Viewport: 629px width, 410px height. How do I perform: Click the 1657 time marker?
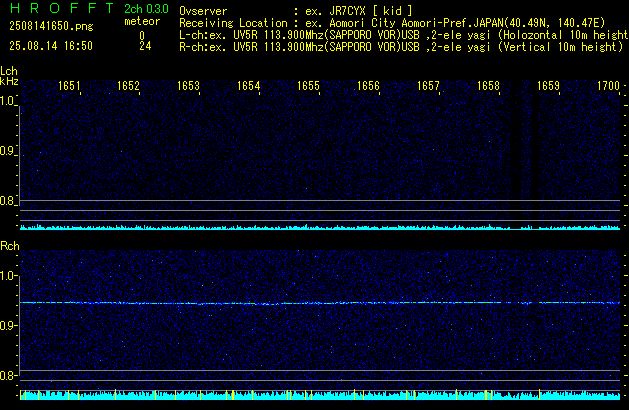coord(428,86)
